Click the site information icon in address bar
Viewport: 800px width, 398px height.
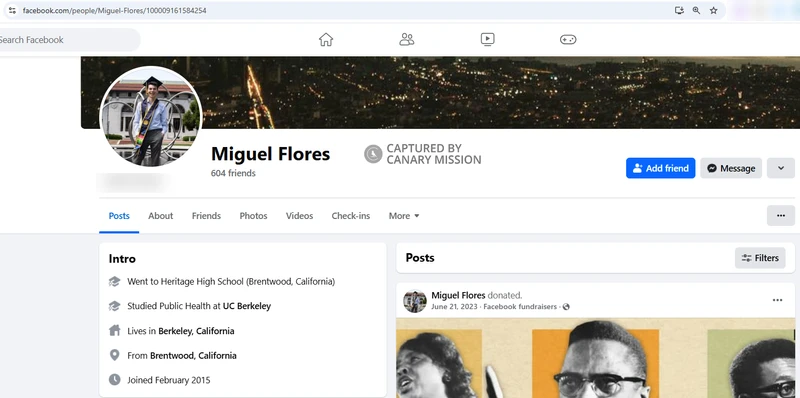tap(12, 10)
